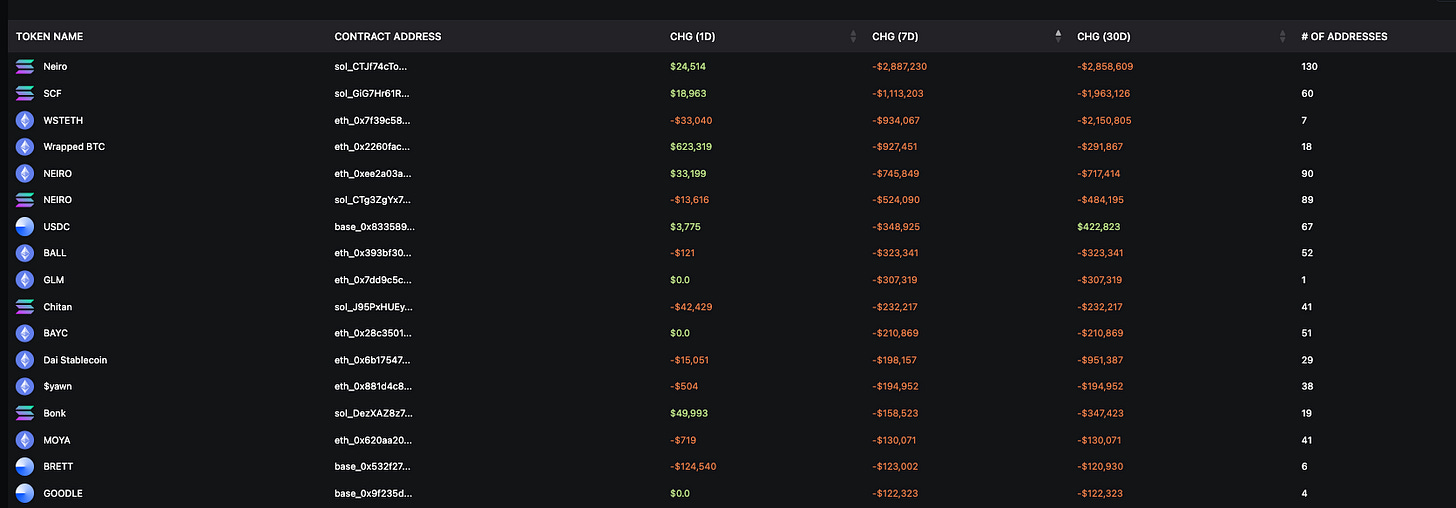Click the Ethereum icon beside MOYA
Image resolution: width=1456 pixels, height=508 pixels.
tap(25, 440)
